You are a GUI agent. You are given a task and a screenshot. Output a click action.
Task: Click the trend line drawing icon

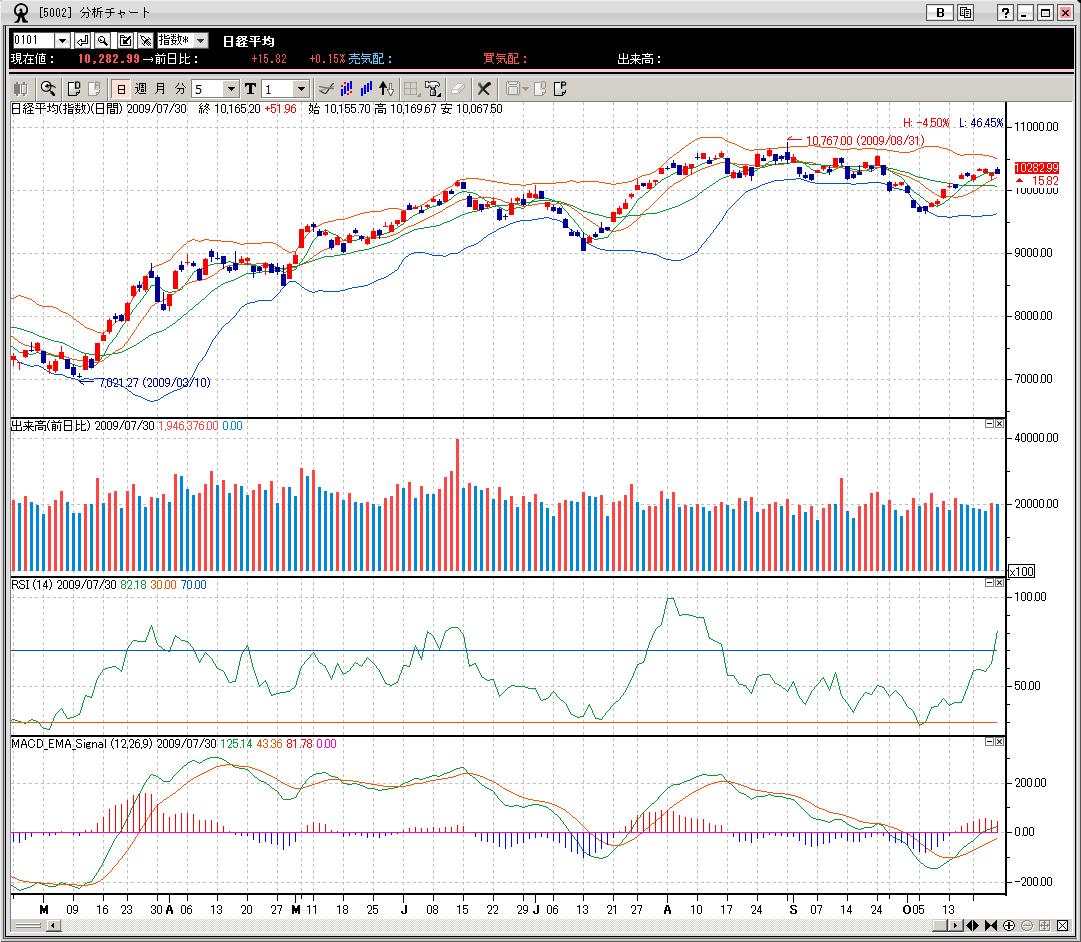click(325, 89)
